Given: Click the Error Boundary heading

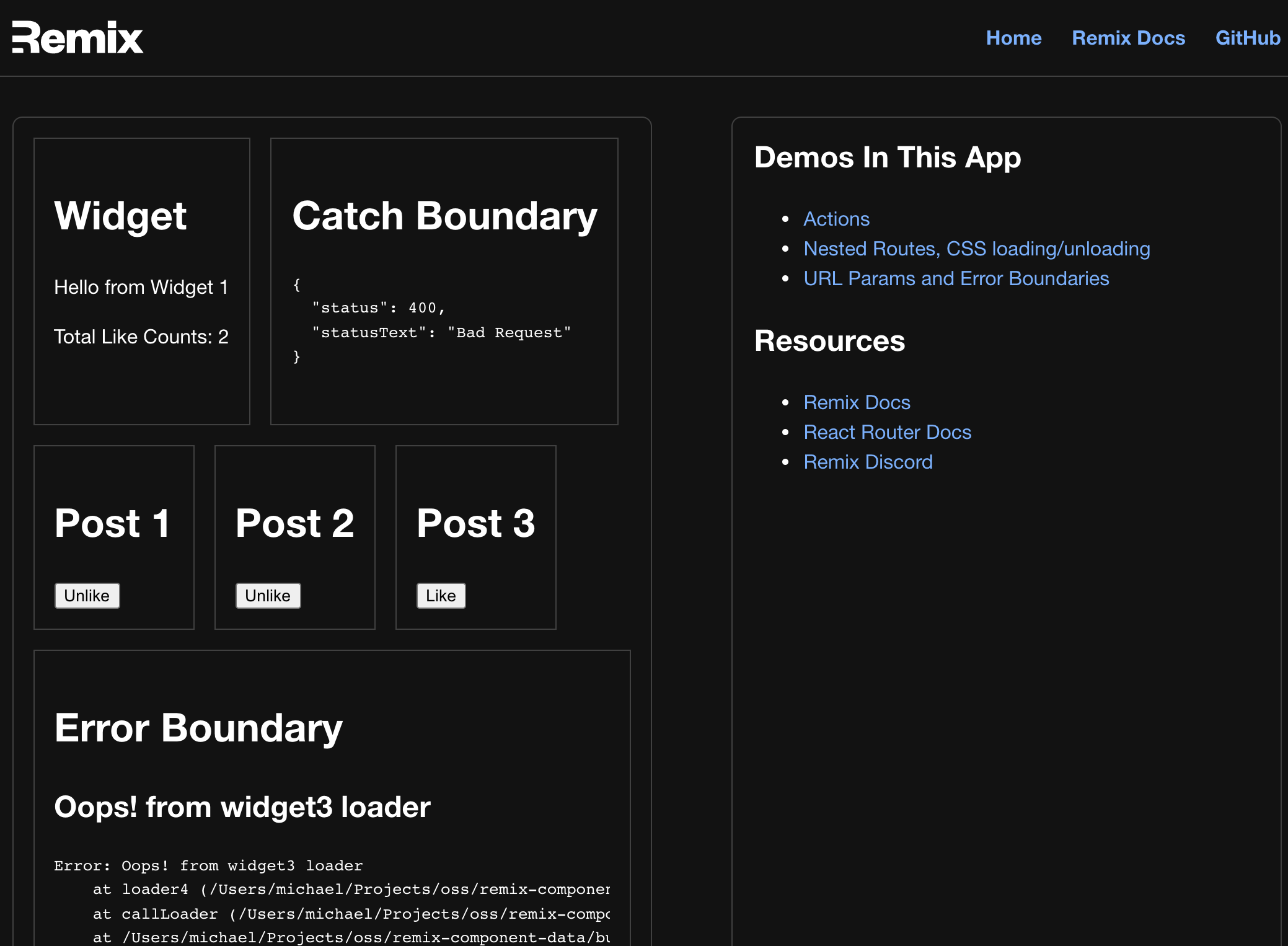Looking at the screenshot, I should (x=198, y=728).
